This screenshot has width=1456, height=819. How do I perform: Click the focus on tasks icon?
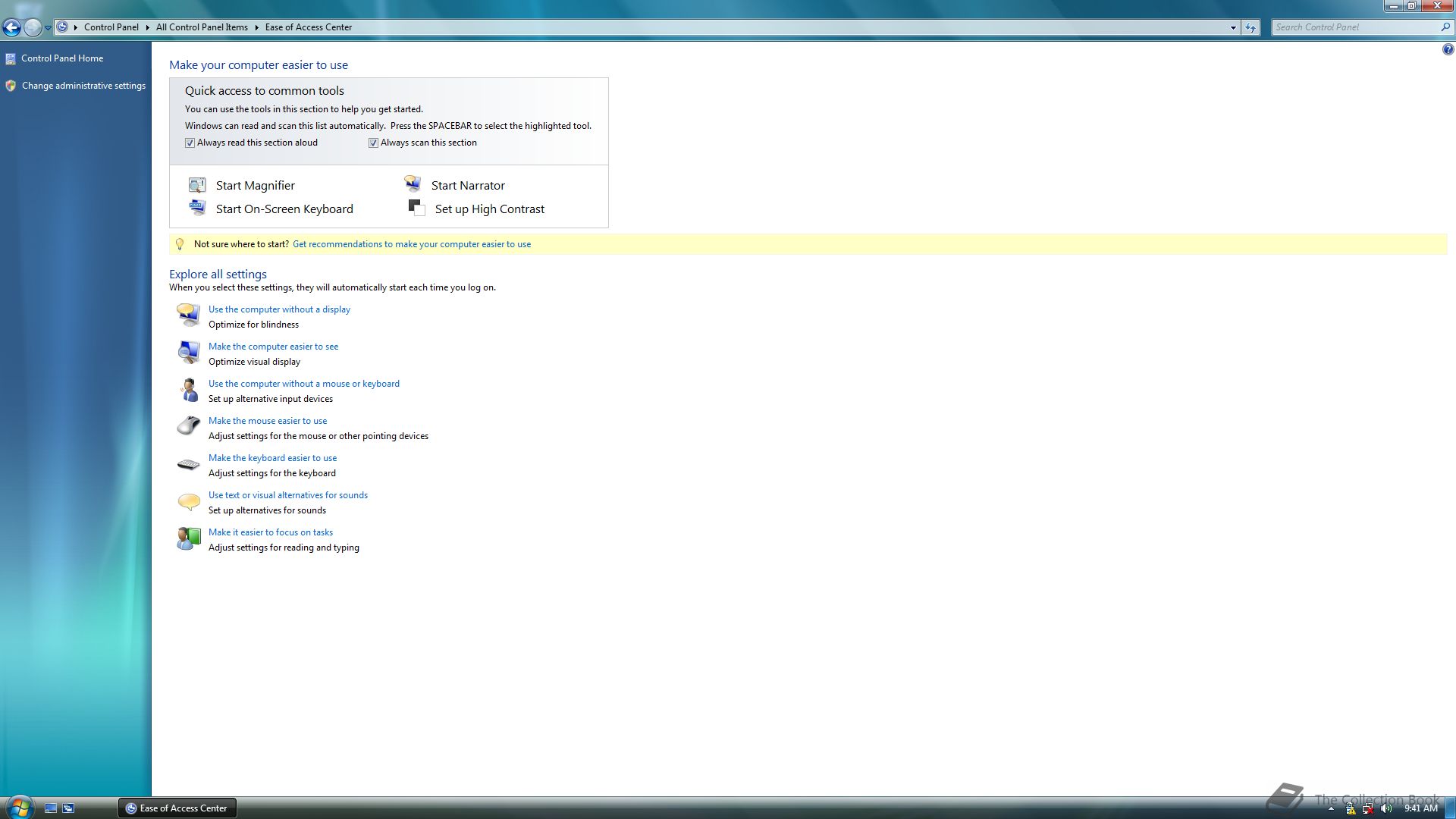coord(188,538)
